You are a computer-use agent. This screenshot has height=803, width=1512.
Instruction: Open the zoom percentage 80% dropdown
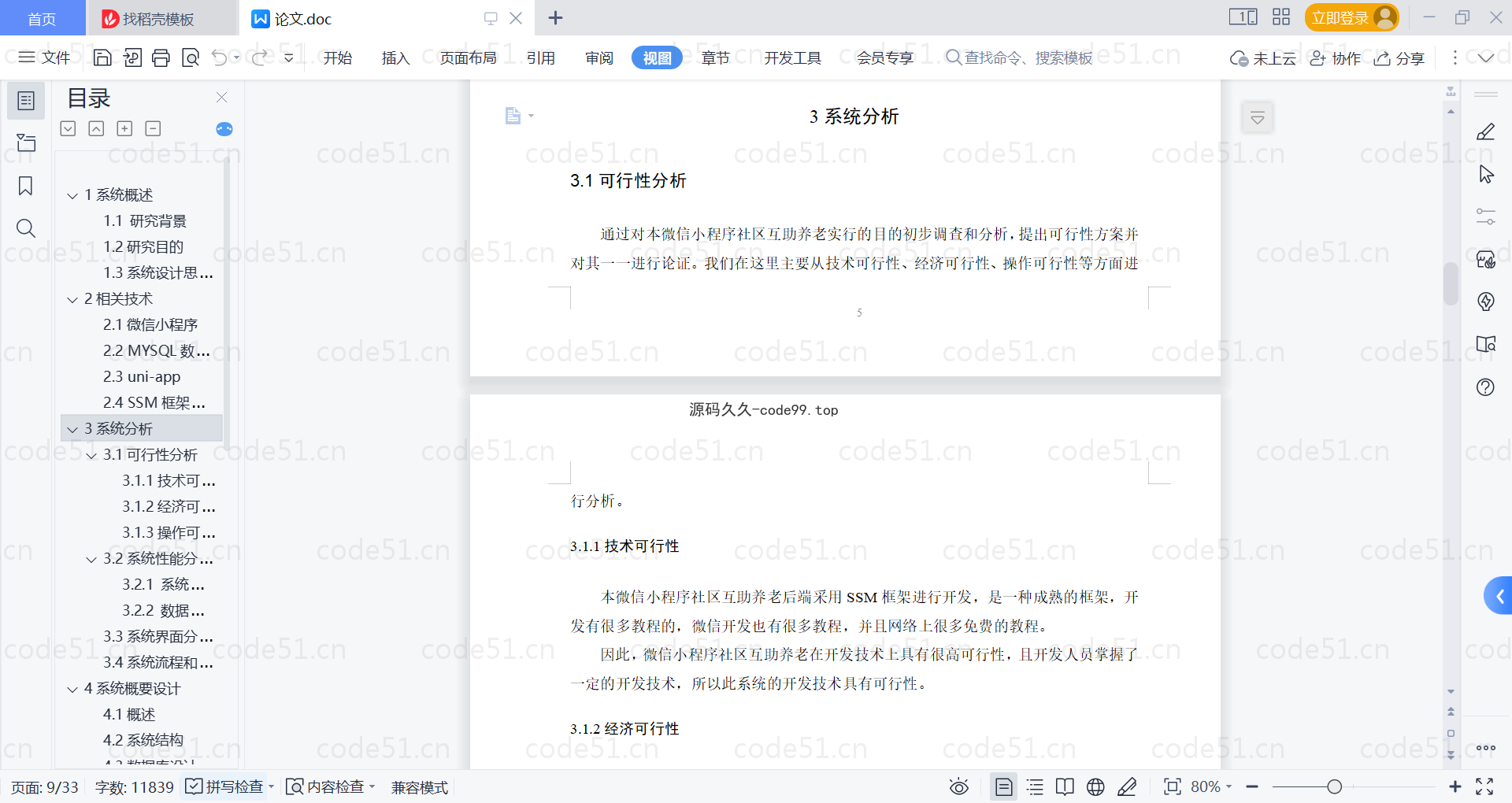click(1211, 786)
